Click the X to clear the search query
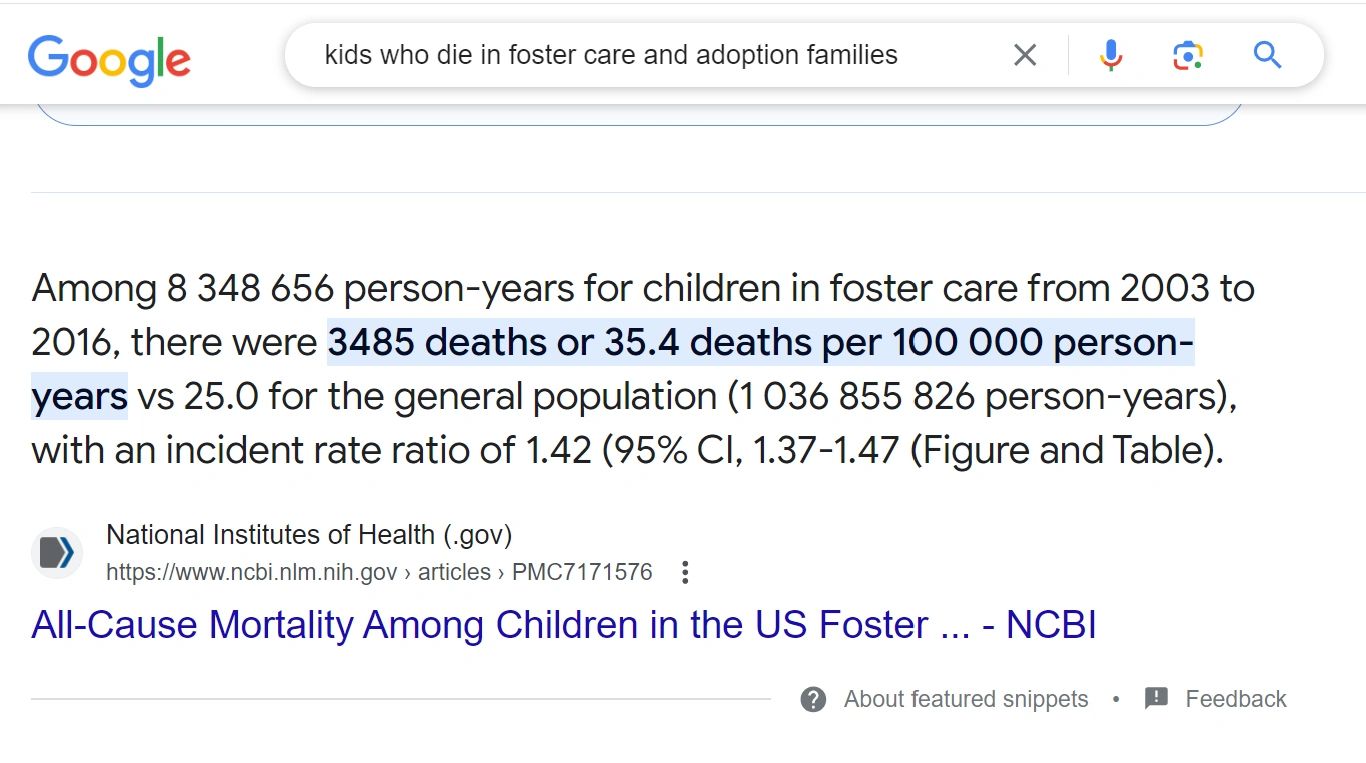This screenshot has height=763, width=1366. (x=1024, y=55)
